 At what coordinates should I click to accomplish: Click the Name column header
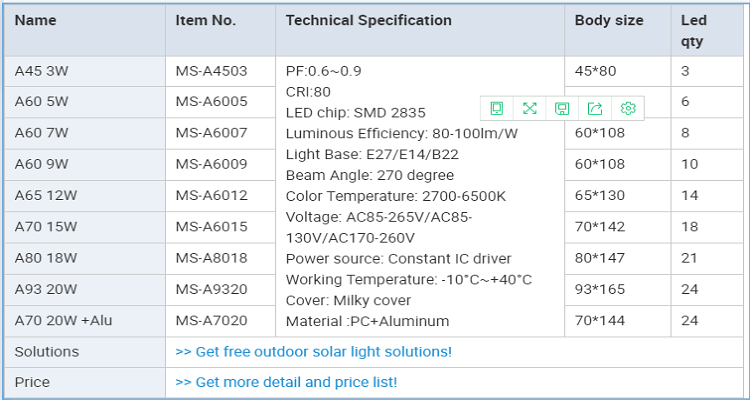pos(36,21)
